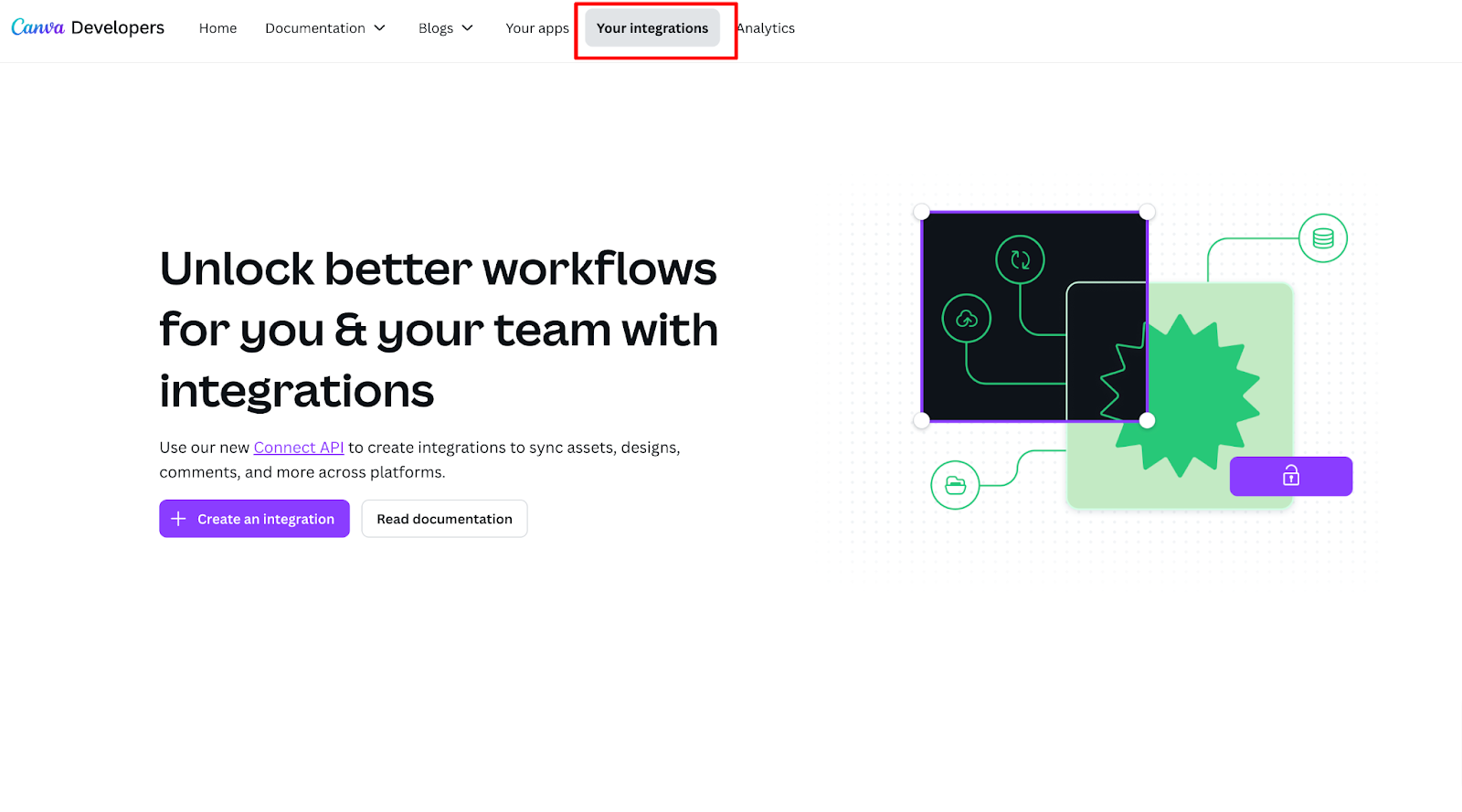Click the Read documentation button
The height and width of the screenshot is (812, 1462).
(x=444, y=519)
